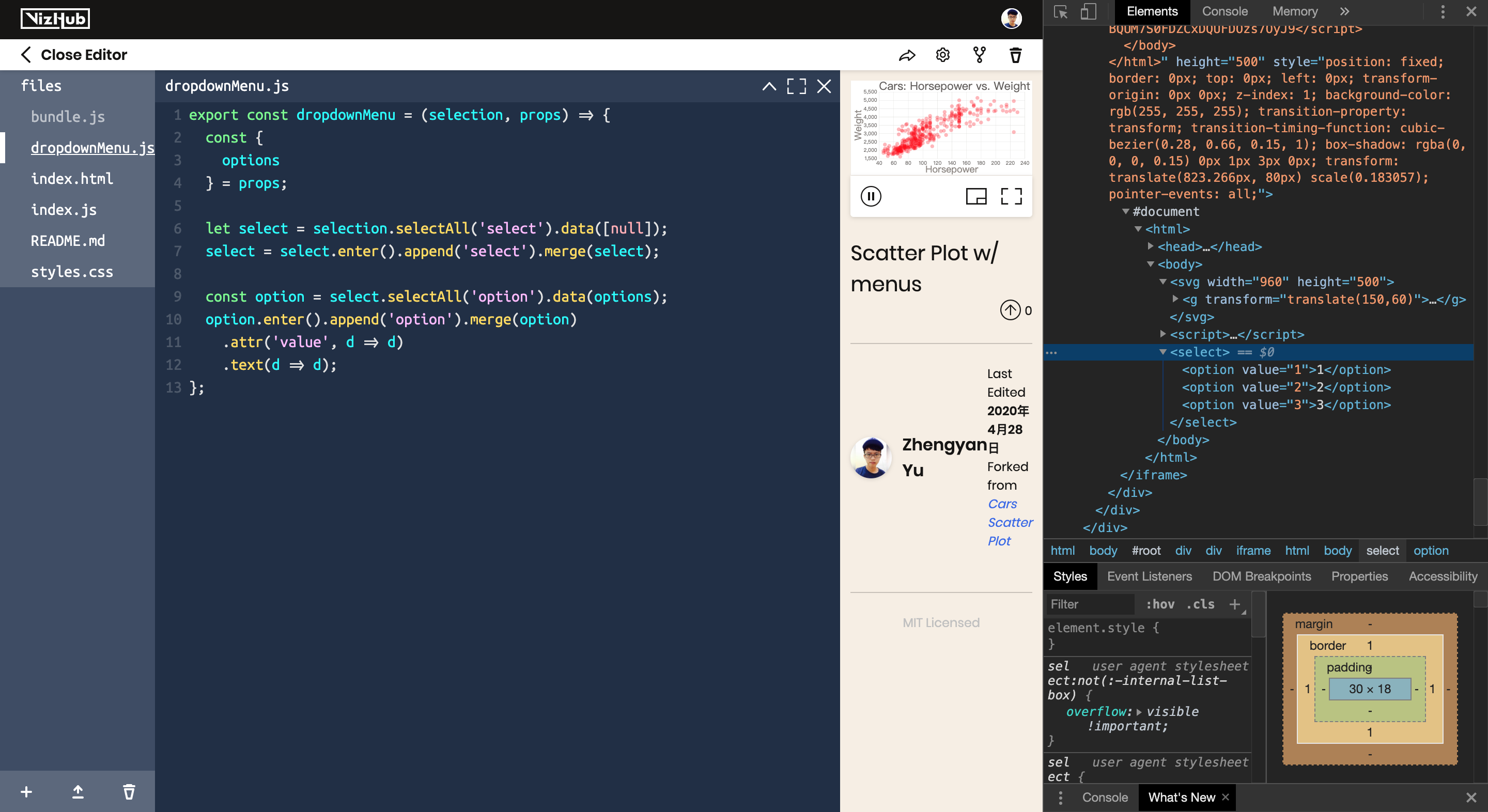The image size is (1488, 812).
Task: Add a new style rule with the plus icon
Action: click(1235, 604)
